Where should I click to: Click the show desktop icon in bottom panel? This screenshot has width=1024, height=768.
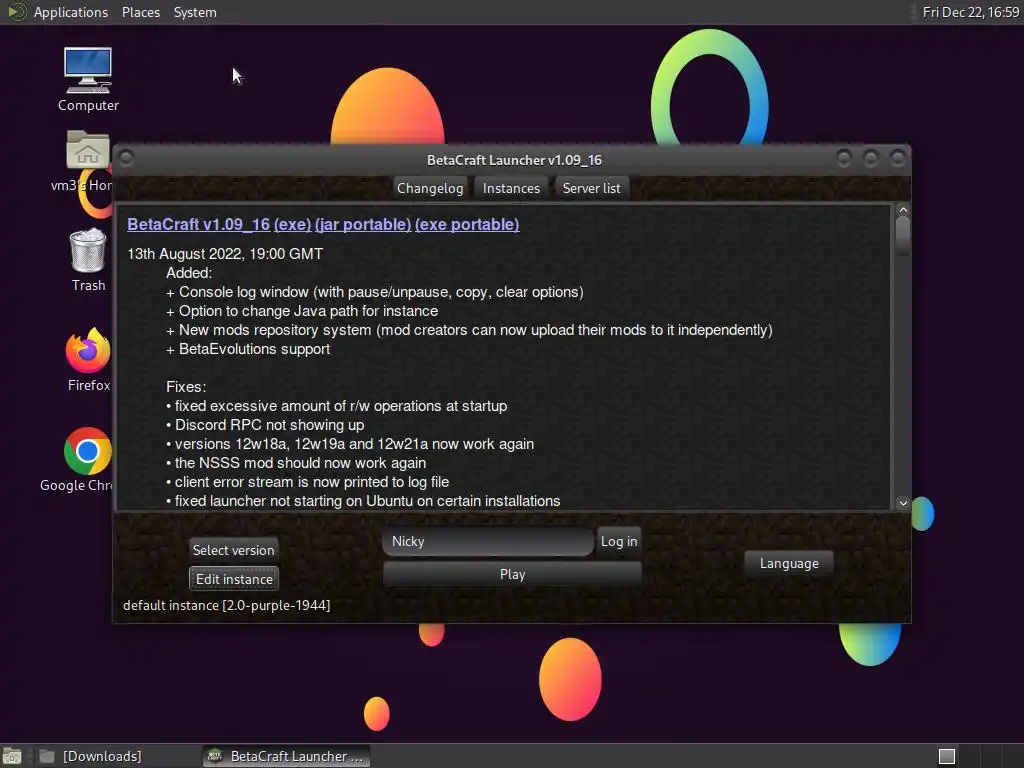12,756
